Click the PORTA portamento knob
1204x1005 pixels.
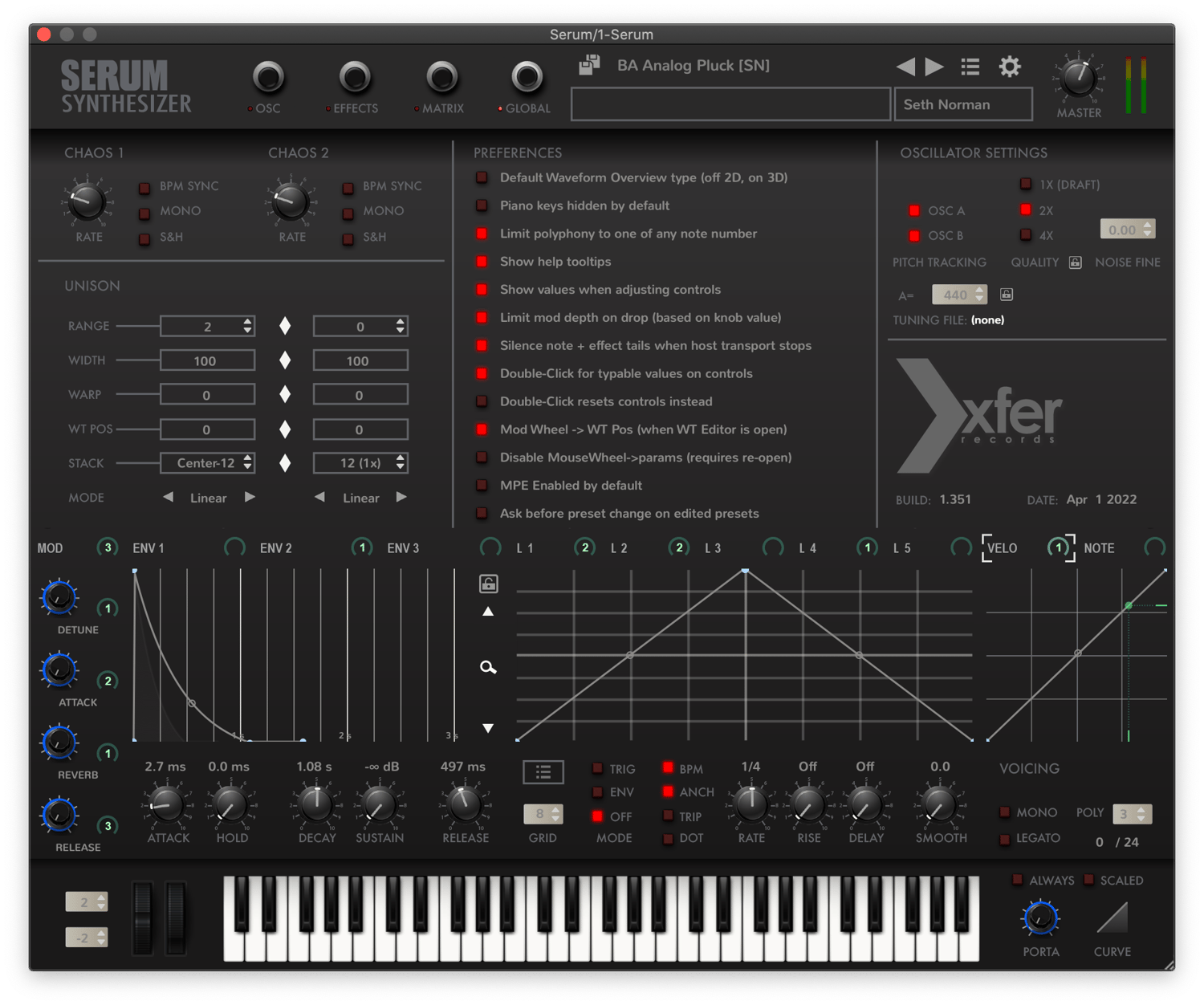1040,919
